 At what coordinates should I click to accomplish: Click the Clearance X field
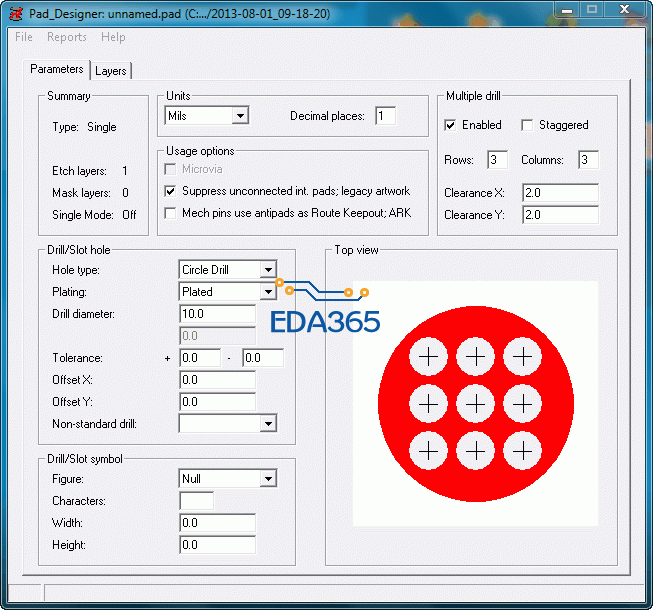561,193
